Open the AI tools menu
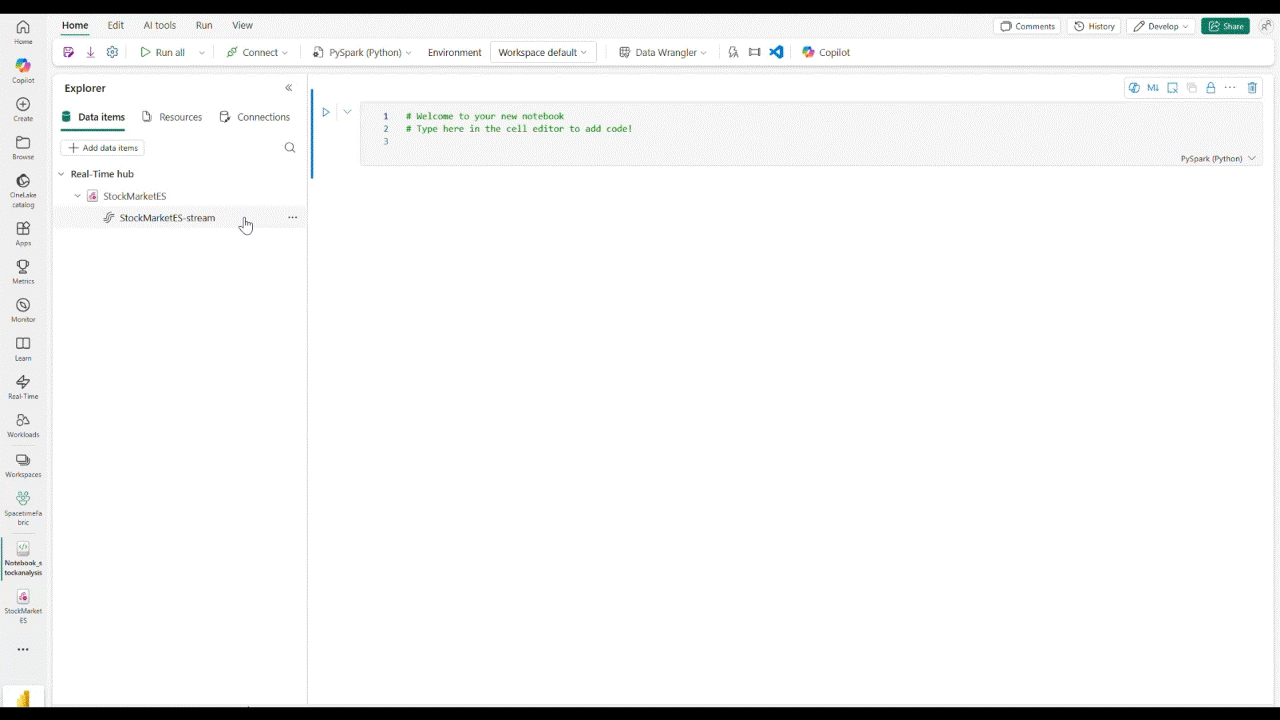The height and width of the screenshot is (720, 1280). click(x=159, y=25)
